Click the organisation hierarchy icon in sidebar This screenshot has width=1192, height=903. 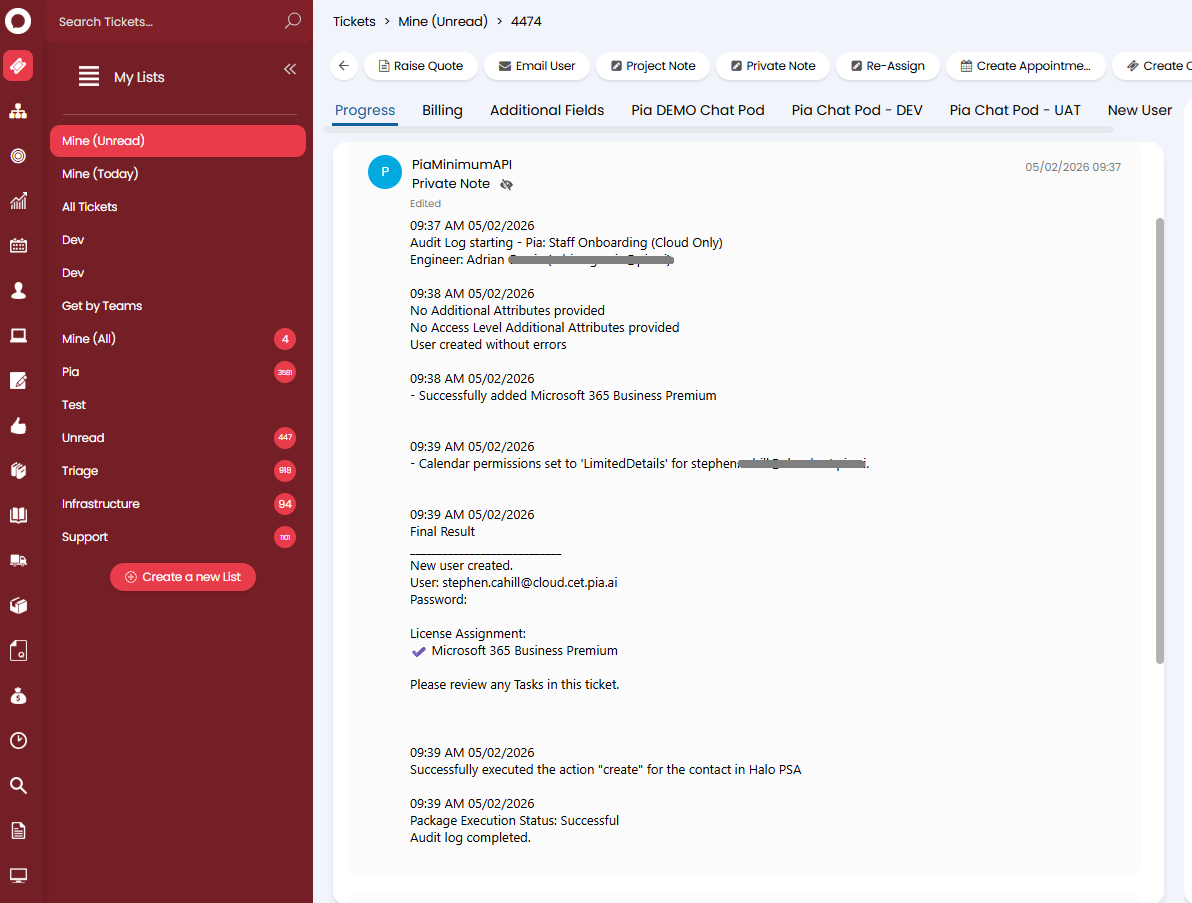pyautogui.click(x=18, y=111)
